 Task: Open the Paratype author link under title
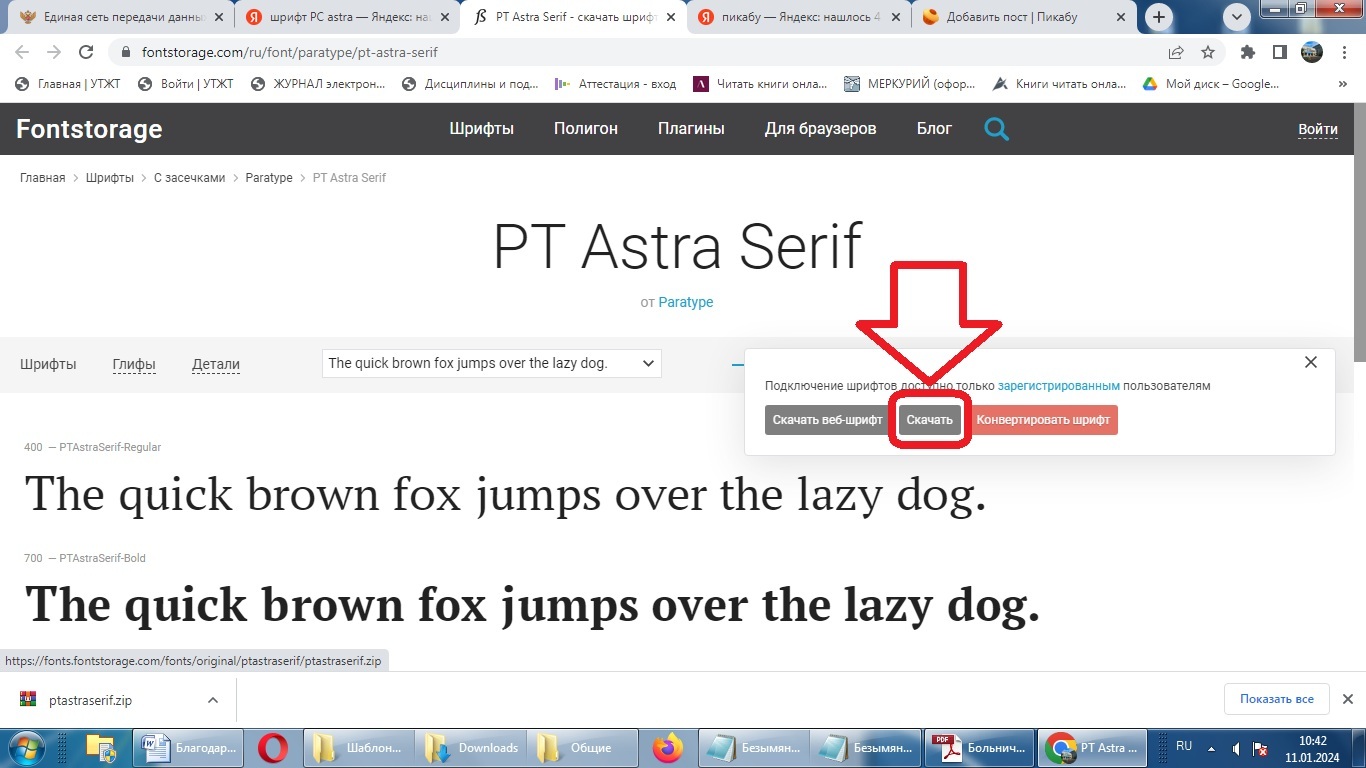[686, 302]
